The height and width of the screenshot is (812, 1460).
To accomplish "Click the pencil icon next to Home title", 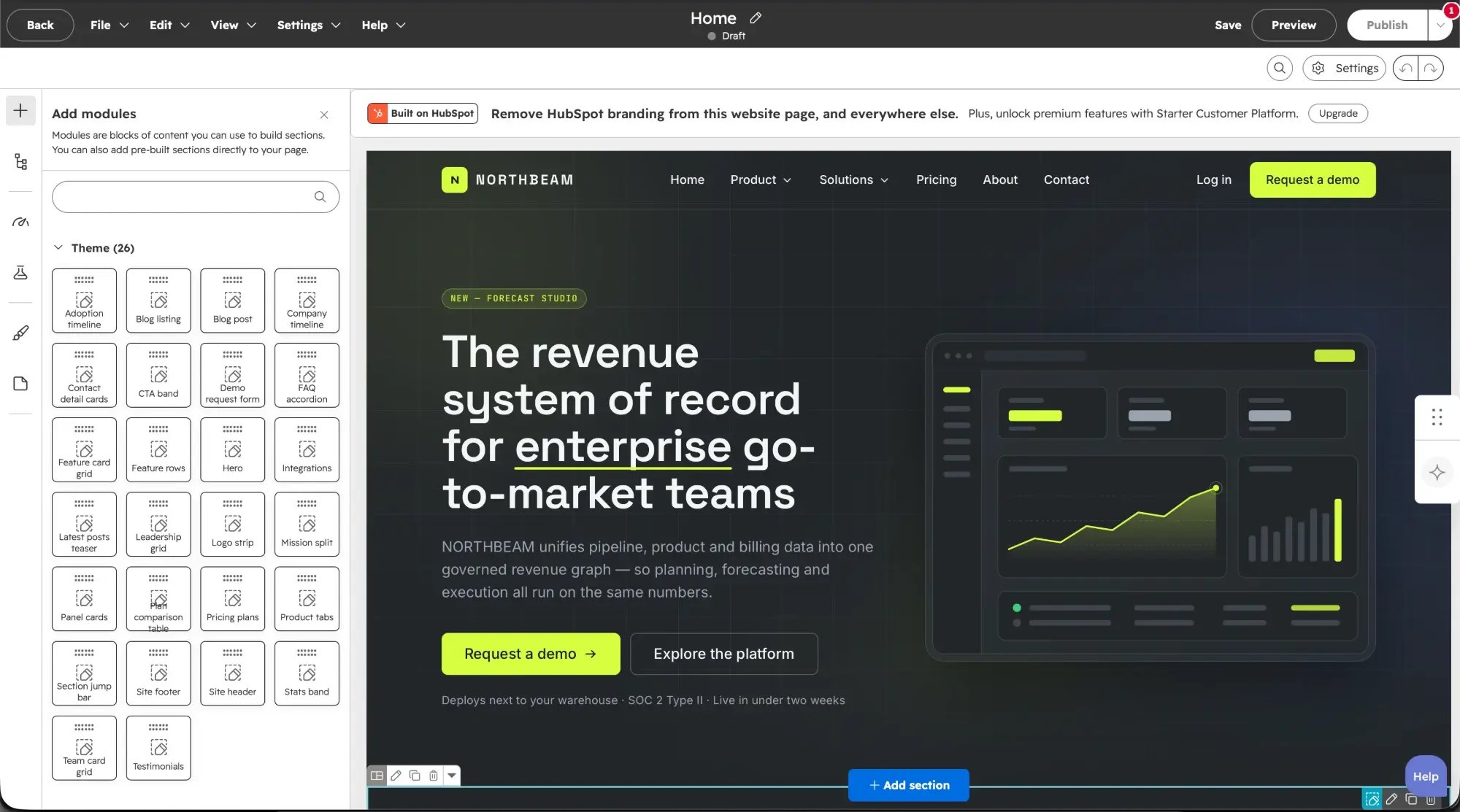I will click(756, 18).
